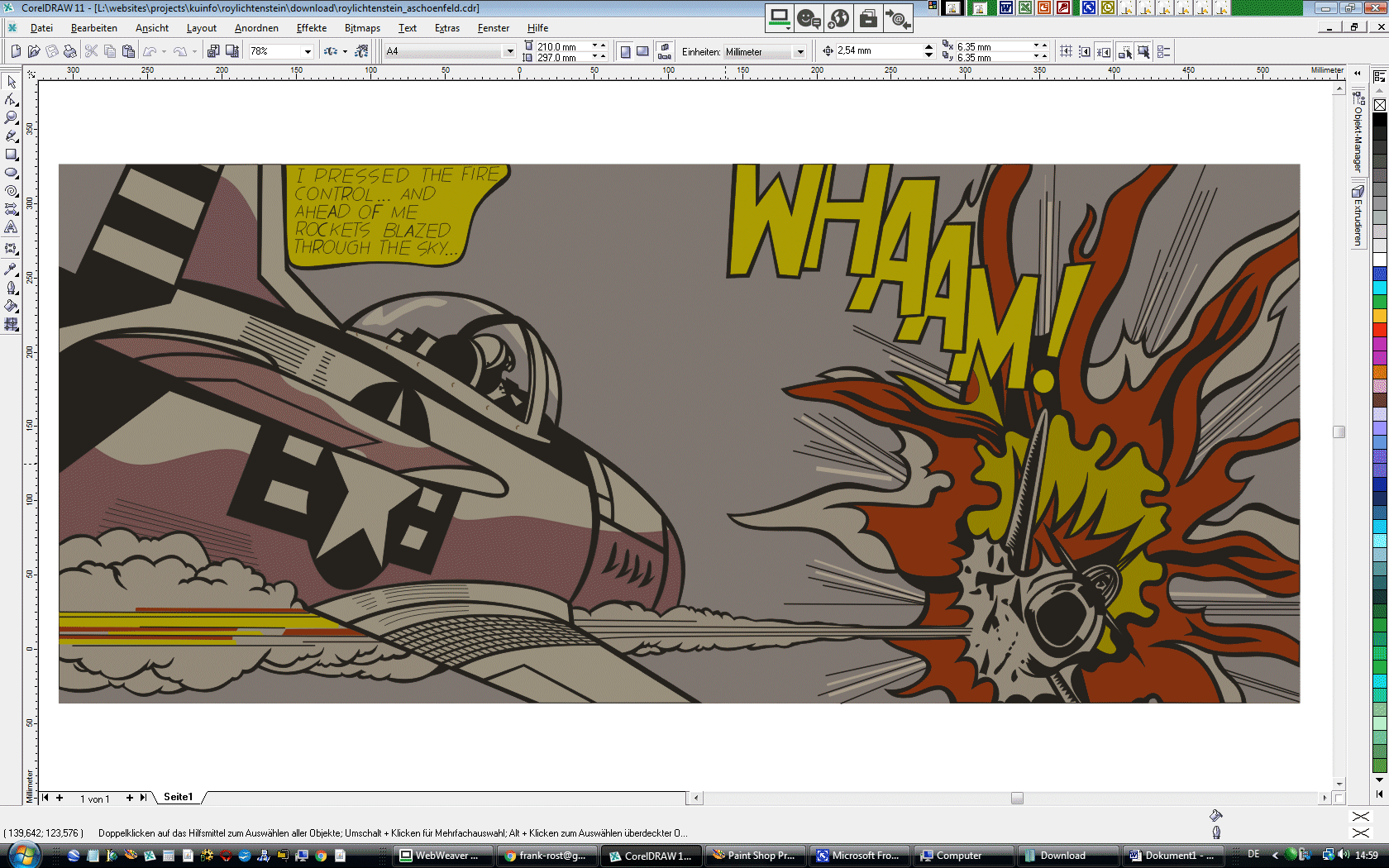Toggle Portrait page orientation
Image resolution: width=1389 pixels, height=868 pixels.
click(625, 51)
